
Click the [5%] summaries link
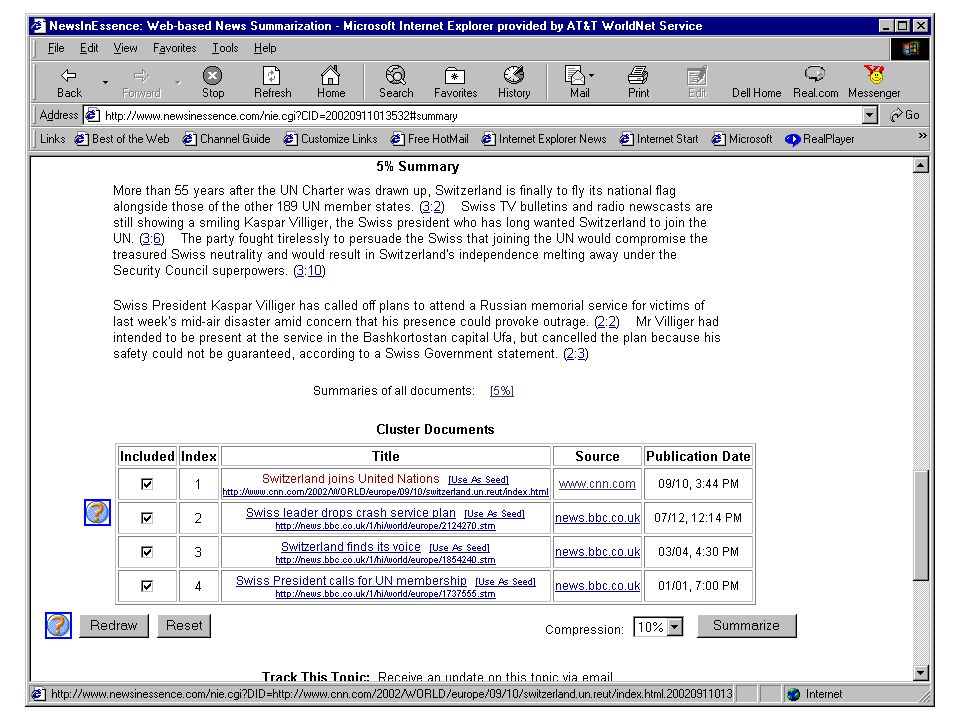click(x=501, y=391)
